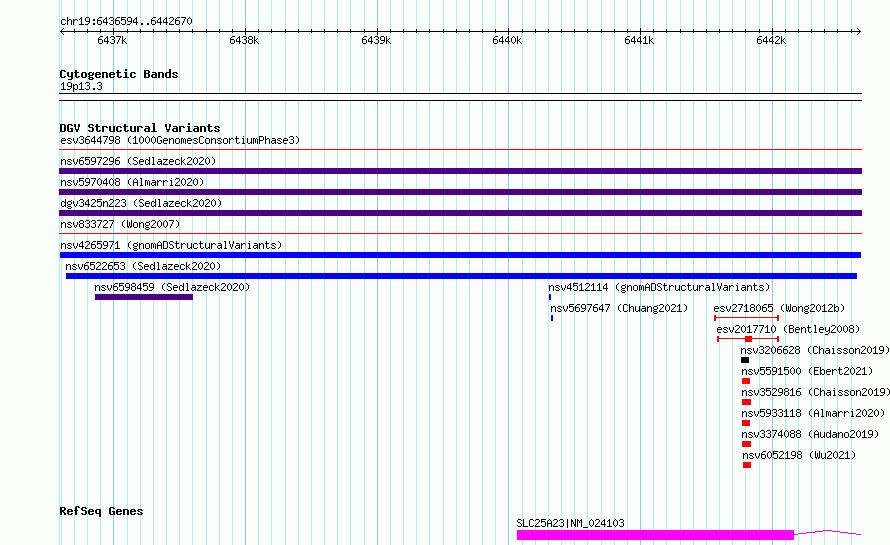Click the nsv4265971 gnomADStructuralVariants label
Screen dimensions: 890x545
(x=171, y=245)
